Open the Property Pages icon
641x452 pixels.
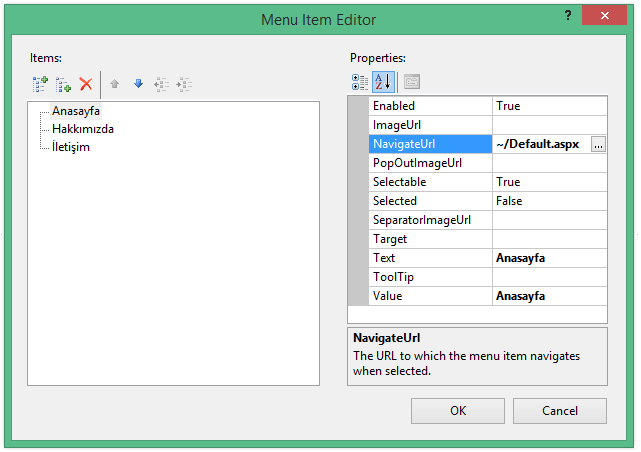[412, 82]
